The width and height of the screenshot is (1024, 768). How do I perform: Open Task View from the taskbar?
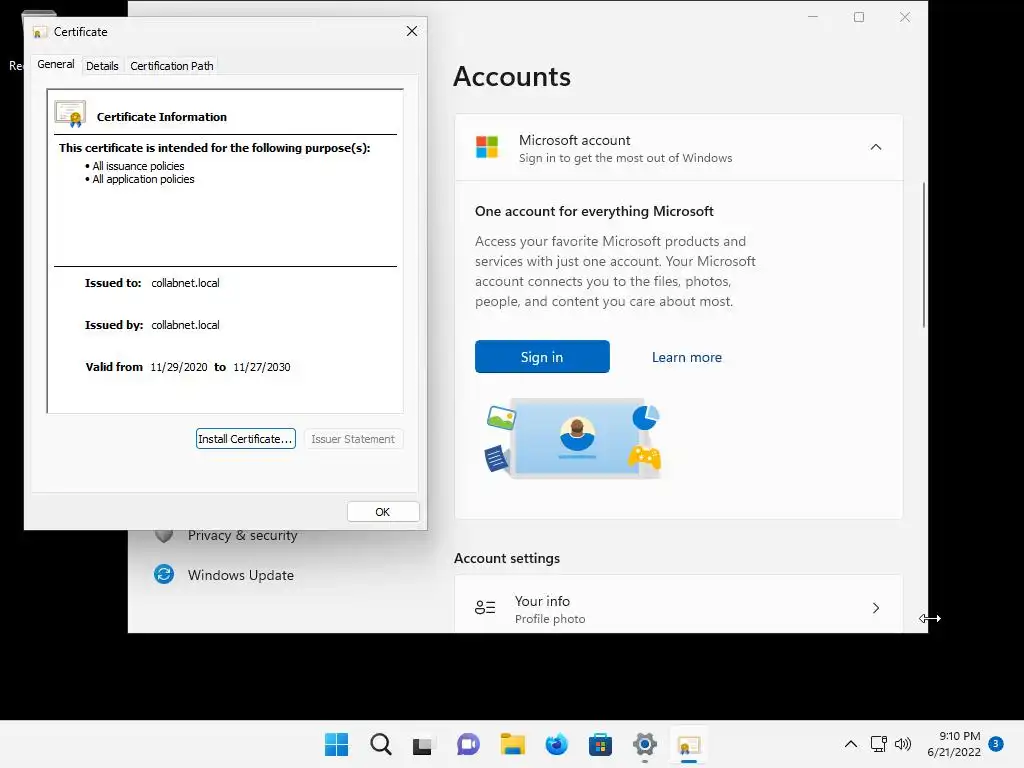click(x=423, y=745)
